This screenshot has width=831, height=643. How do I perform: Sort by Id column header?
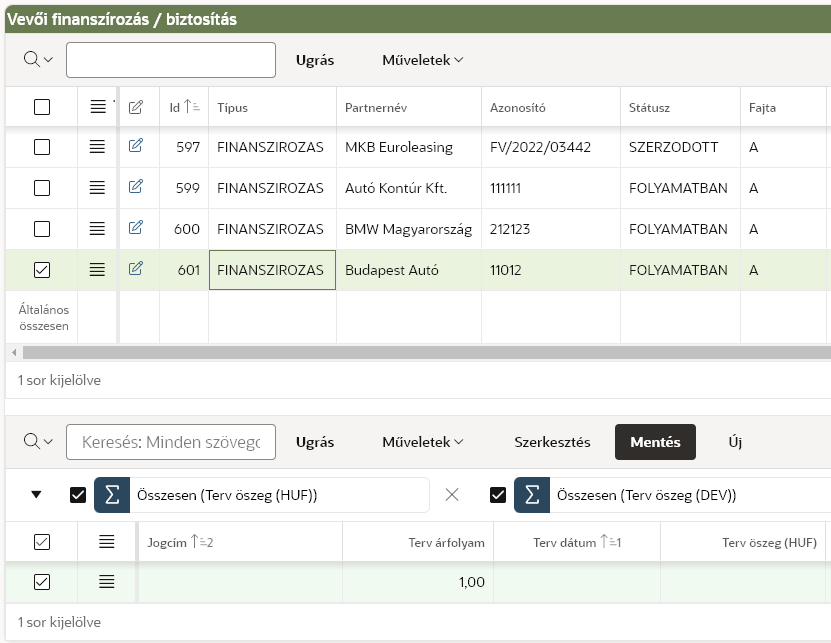(175, 107)
